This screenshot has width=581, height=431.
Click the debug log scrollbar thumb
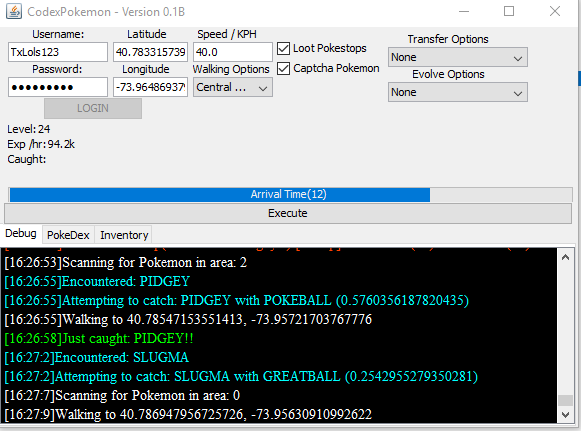pyautogui.click(x=565, y=400)
